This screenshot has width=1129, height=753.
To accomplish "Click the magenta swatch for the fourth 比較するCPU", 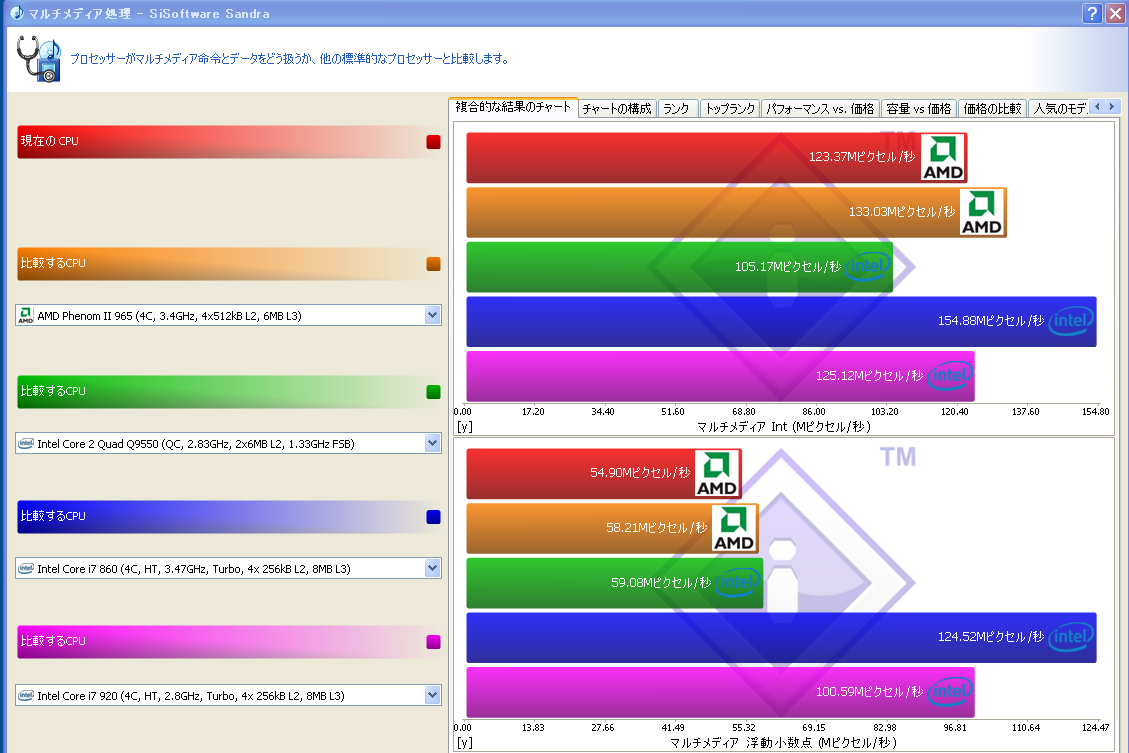I will coord(433,642).
